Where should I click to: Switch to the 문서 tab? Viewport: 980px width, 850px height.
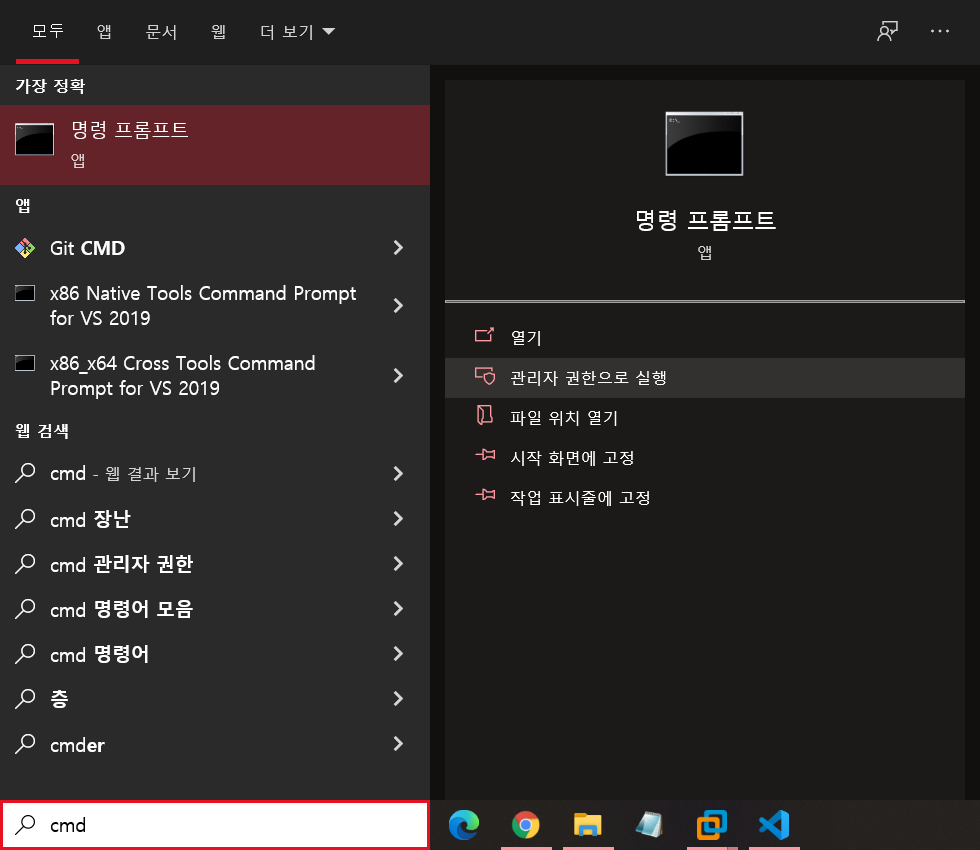click(x=161, y=31)
